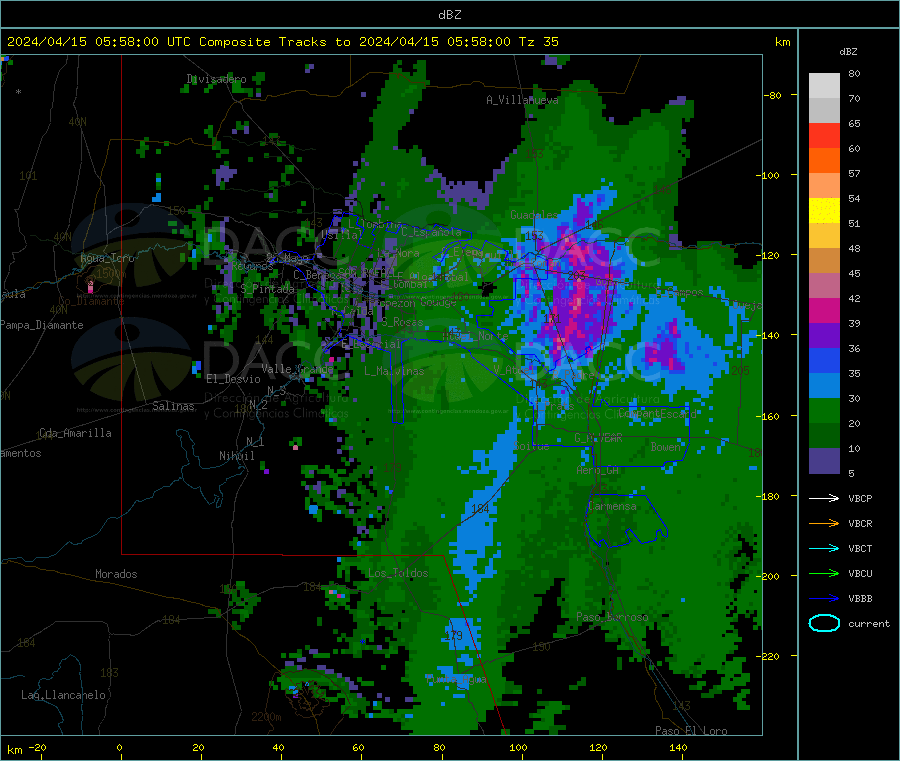Click the blue VBBB arrow icon
The height and width of the screenshot is (761, 900).
click(x=824, y=599)
